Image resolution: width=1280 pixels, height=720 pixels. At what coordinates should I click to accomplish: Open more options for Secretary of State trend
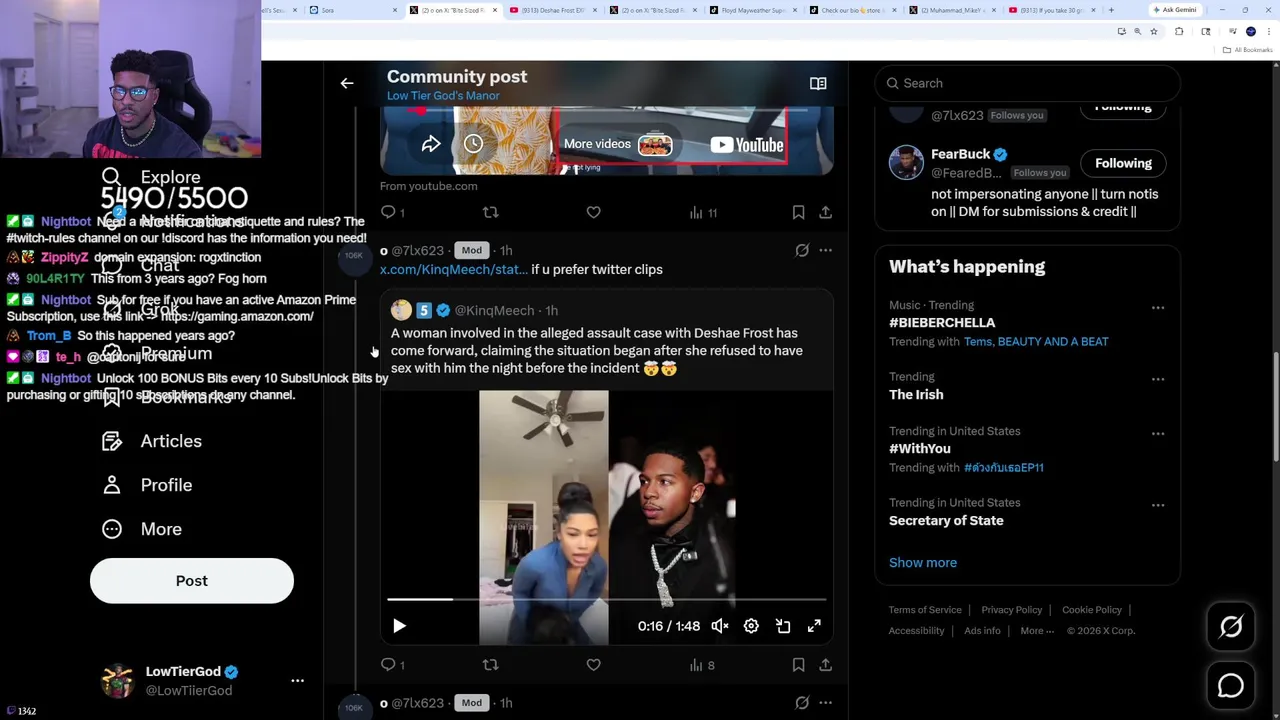(x=1158, y=506)
